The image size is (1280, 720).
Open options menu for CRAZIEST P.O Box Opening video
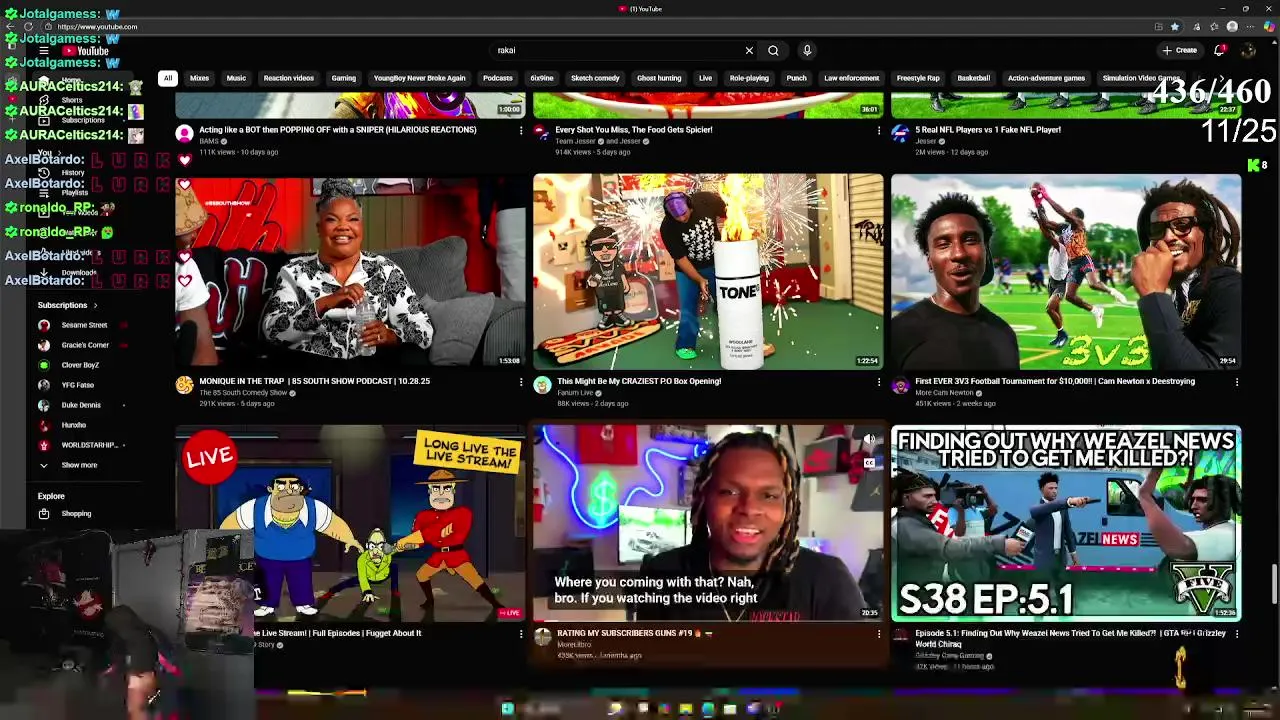[x=879, y=382]
